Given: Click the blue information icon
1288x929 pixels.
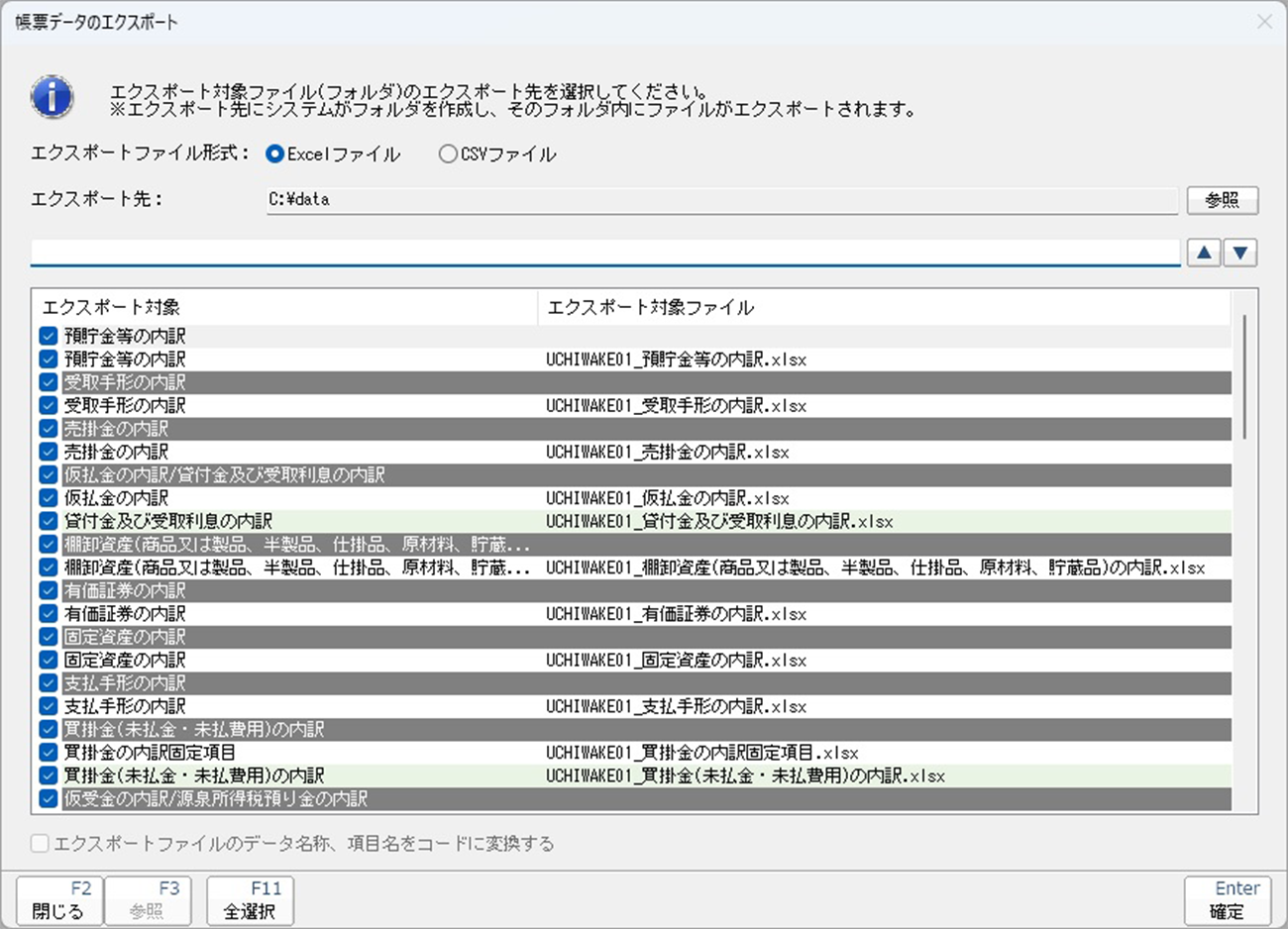Looking at the screenshot, I should coord(52,97).
